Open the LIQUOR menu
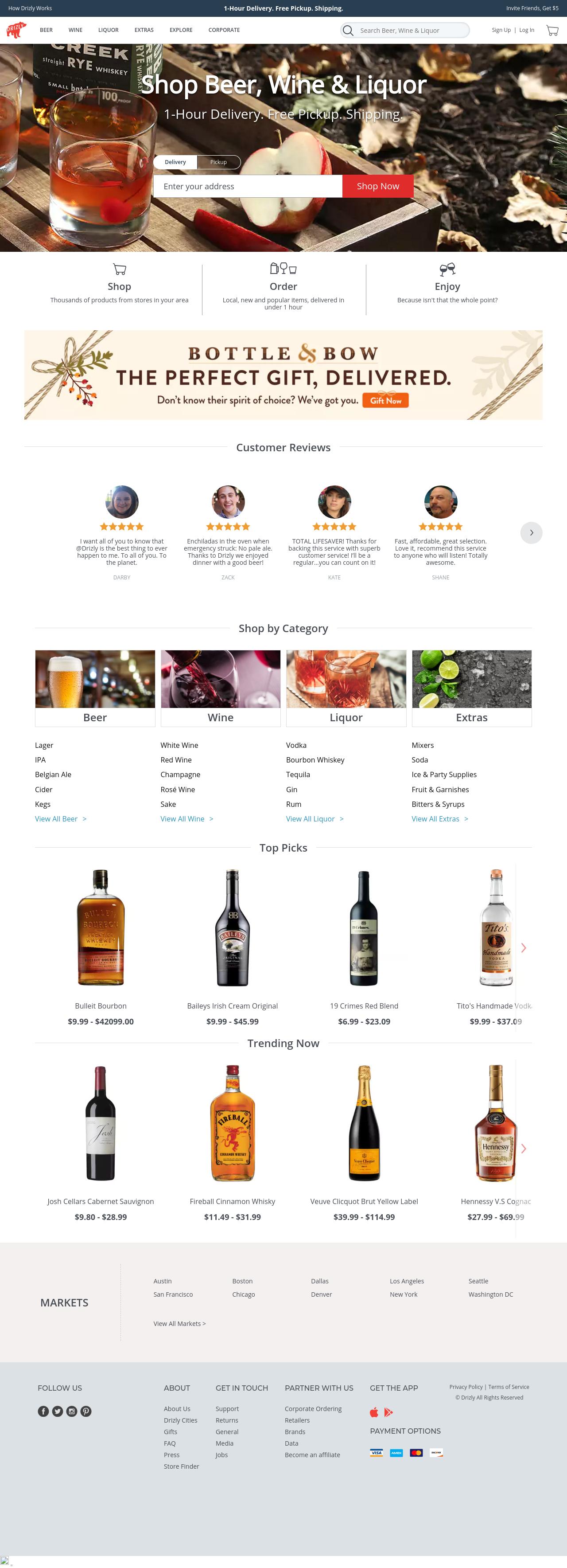Image resolution: width=567 pixels, height=1568 pixels. point(108,30)
